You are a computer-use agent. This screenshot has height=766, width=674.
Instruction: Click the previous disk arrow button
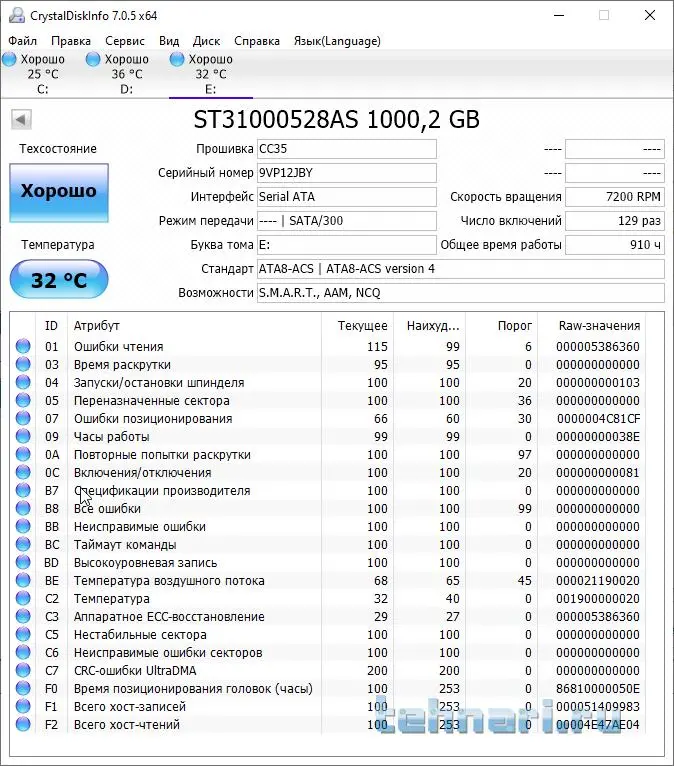pyautogui.click(x=21, y=119)
